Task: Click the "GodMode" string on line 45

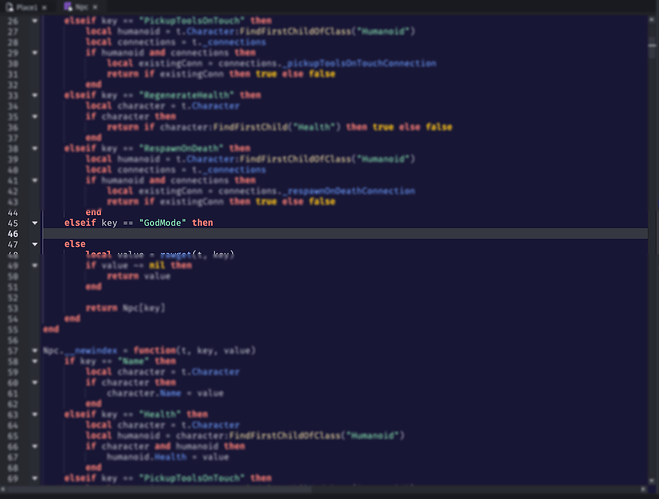Action: (163, 223)
